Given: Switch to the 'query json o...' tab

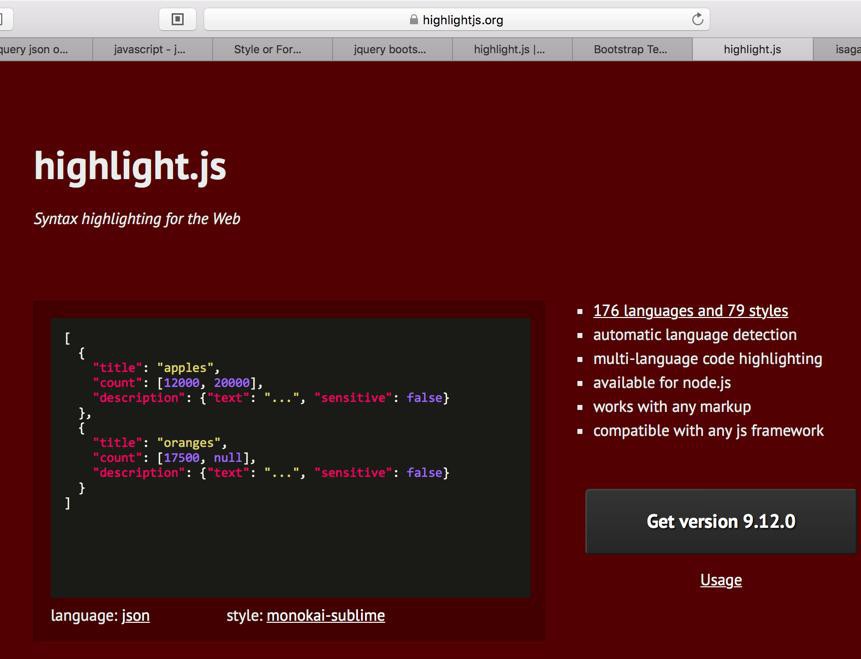Looking at the screenshot, I should coord(46,49).
